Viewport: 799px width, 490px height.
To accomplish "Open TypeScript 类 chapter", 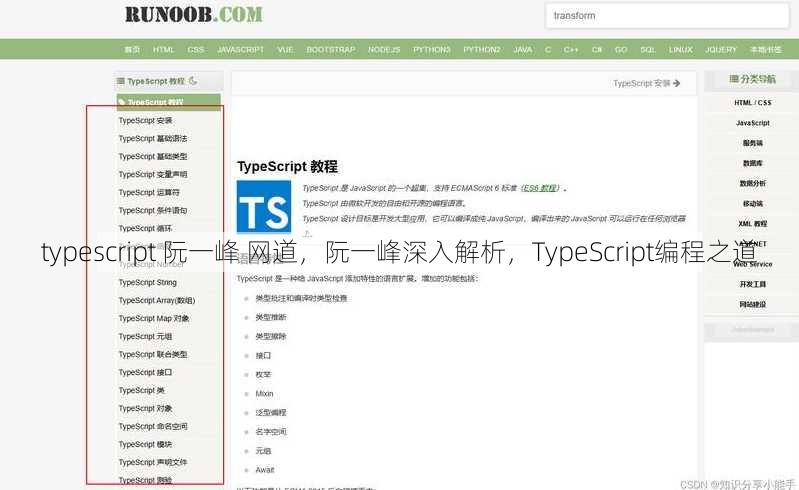I will click(142, 391).
